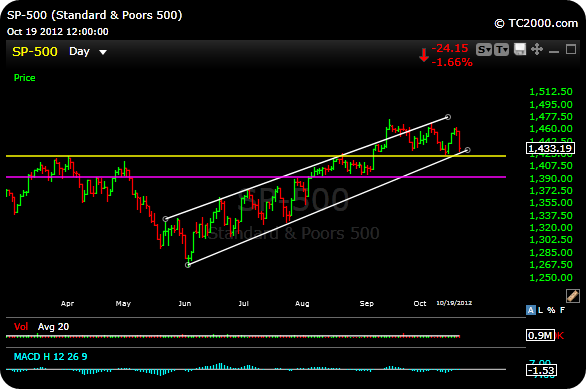Image resolution: width=586 pixels, height=389 pixels.
Task: Click the -24.15 net change value
Action: point(450,48)
